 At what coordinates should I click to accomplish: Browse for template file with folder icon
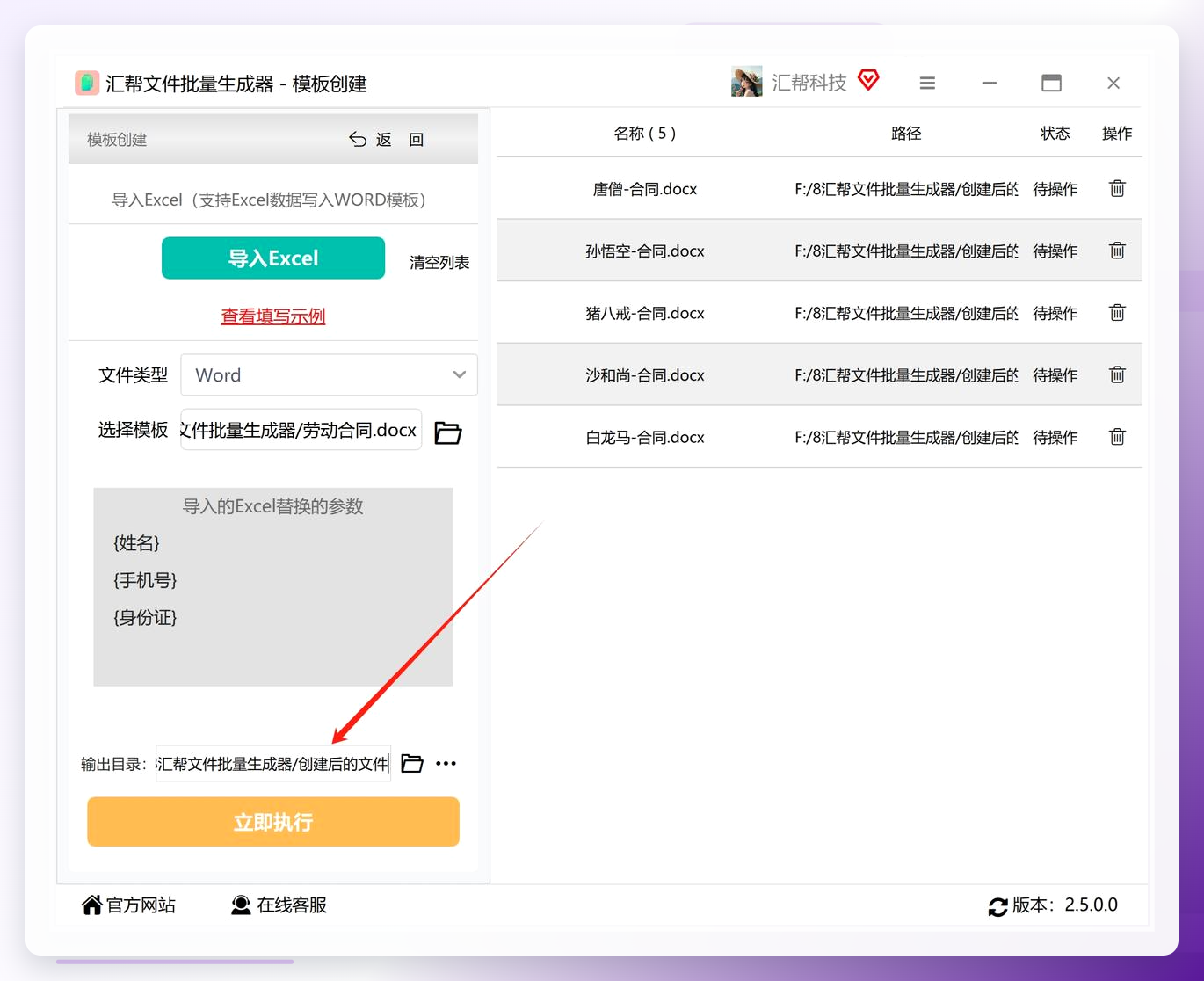tap(448, 432)
